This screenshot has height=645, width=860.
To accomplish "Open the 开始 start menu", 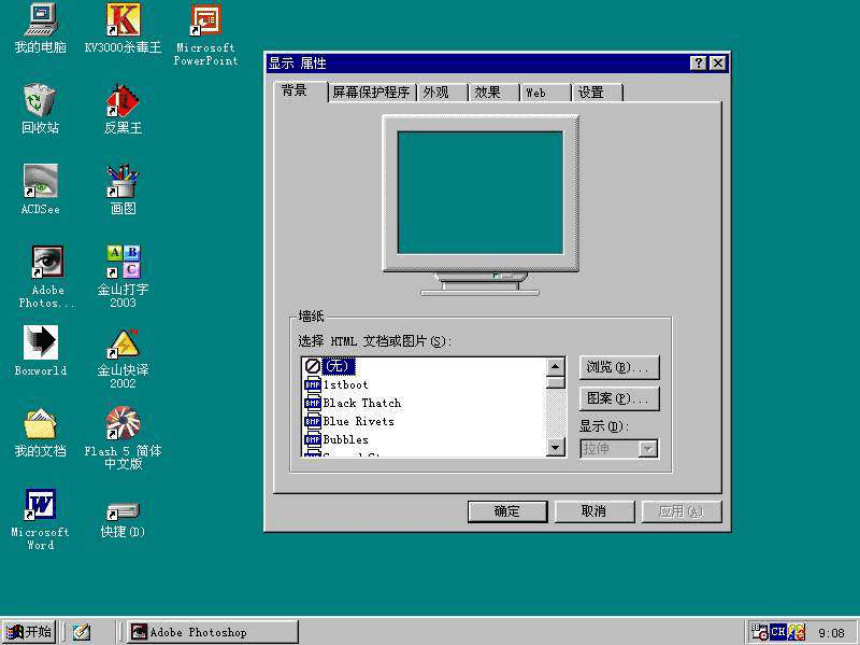I will tap(29, 632).
